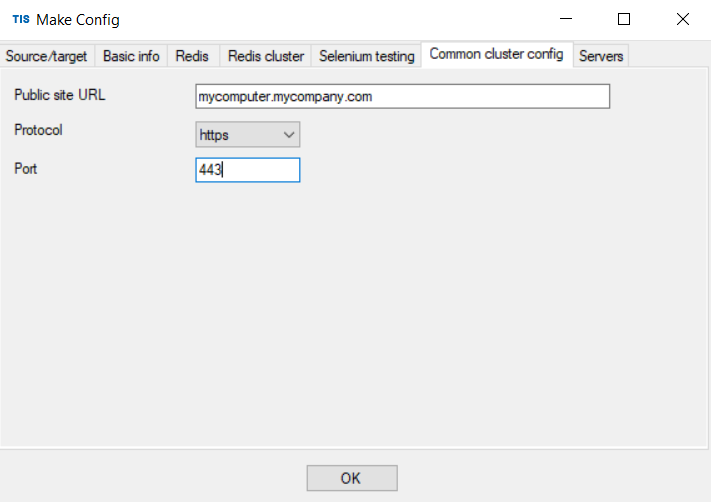Image resolution: width=711 pixels, height=502 pixels.
Task: Select the Common cluster config tab
Action: pyautogui.click(x=497, y=54)
